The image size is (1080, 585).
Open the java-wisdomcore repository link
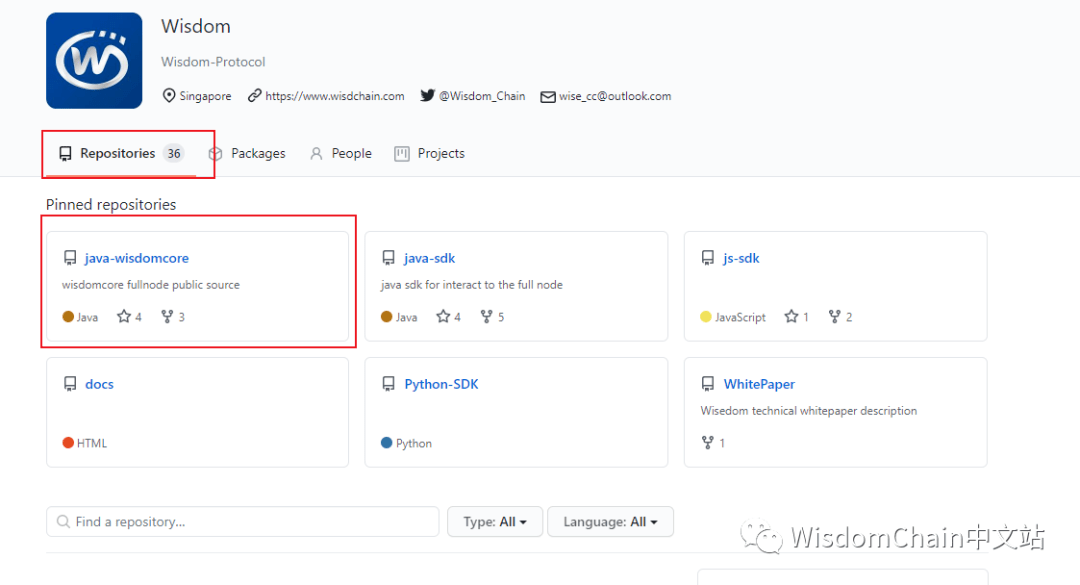136,258
